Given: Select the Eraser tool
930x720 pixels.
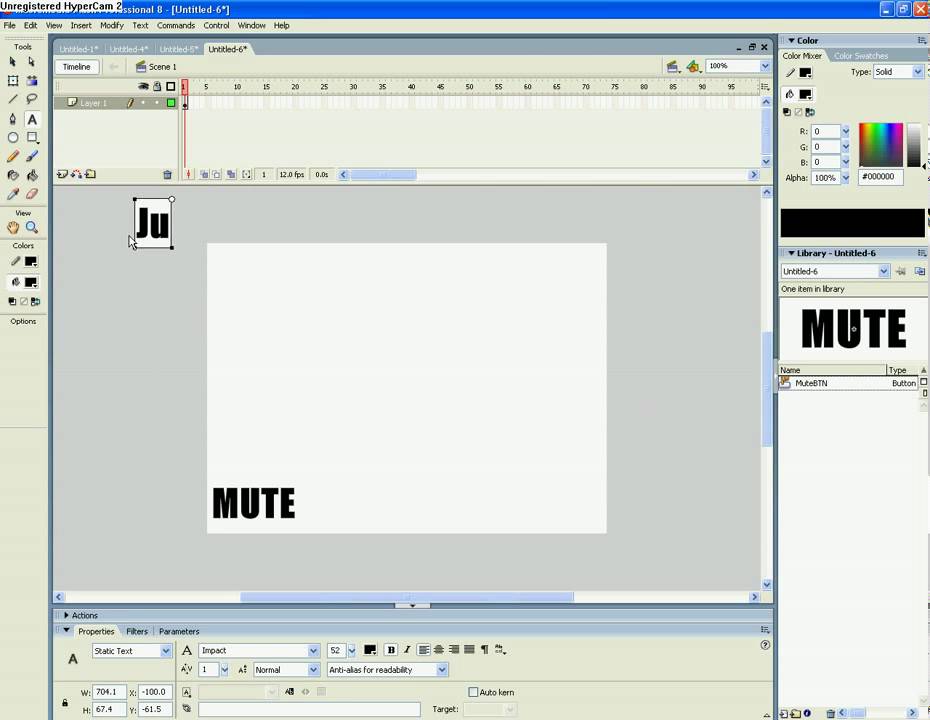Looking at the screenshot, I should click(x=32, y=194).
